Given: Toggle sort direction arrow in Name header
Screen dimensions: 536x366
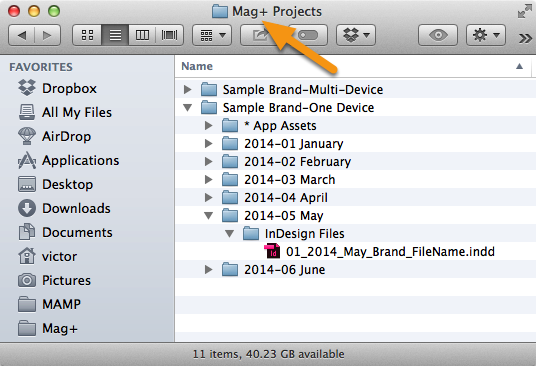Looking at the screenshot, I should pyautogui.click(x=519, y=66).
